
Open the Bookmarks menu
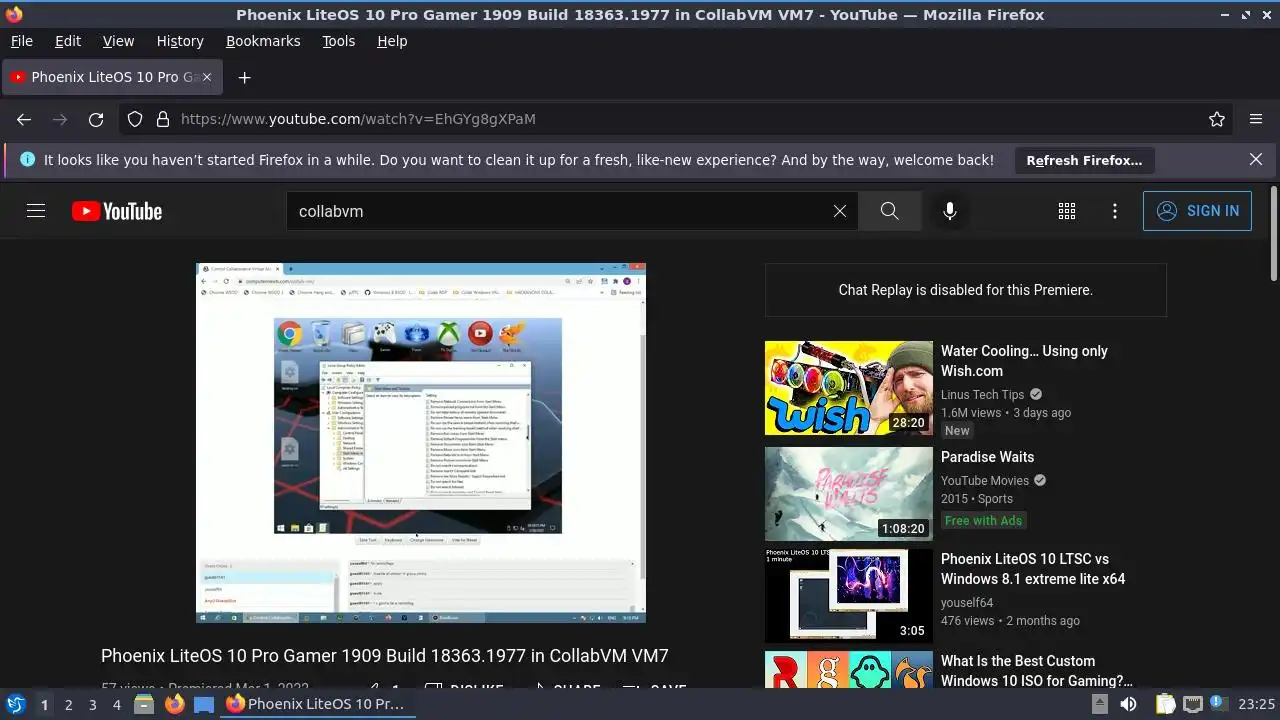click(263, 41)
